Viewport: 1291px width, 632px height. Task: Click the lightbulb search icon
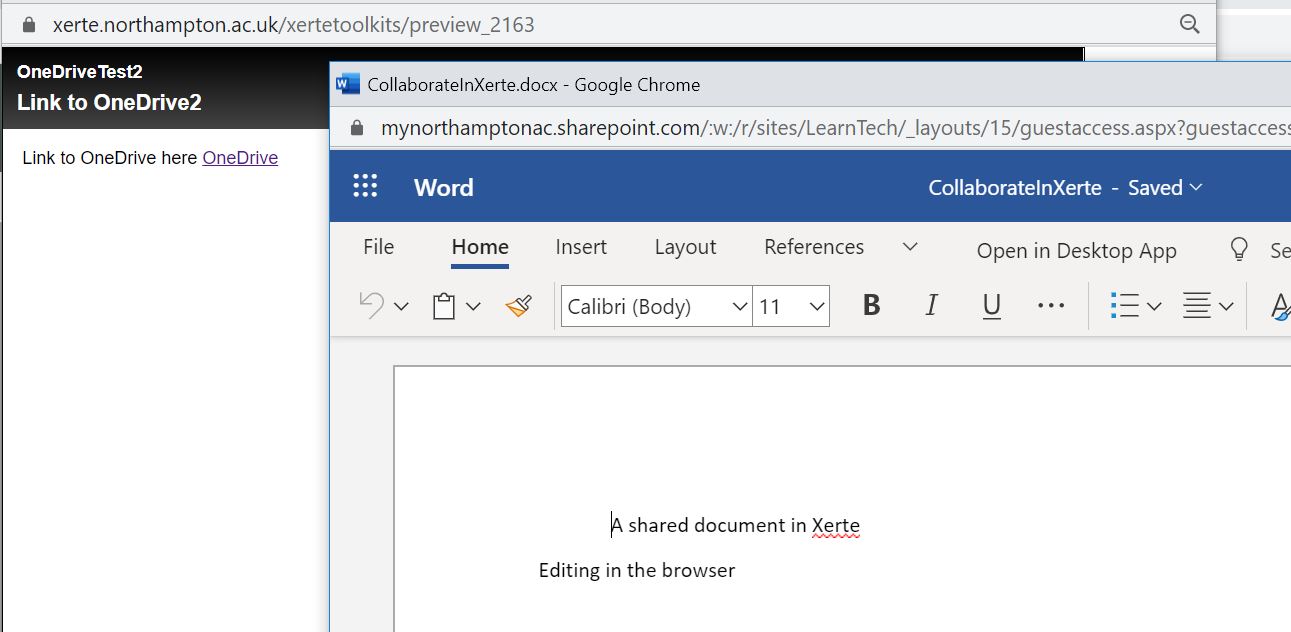coord(1239,249)
